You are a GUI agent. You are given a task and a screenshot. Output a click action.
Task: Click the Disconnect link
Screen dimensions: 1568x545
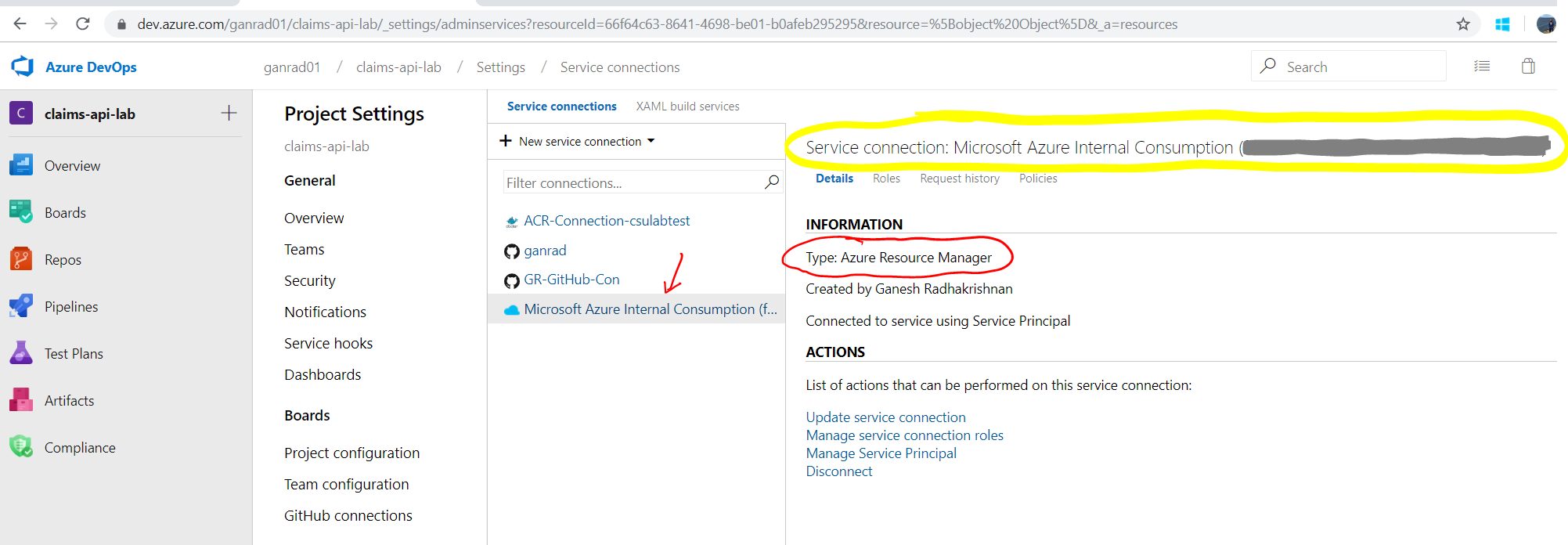pos(838,471)
